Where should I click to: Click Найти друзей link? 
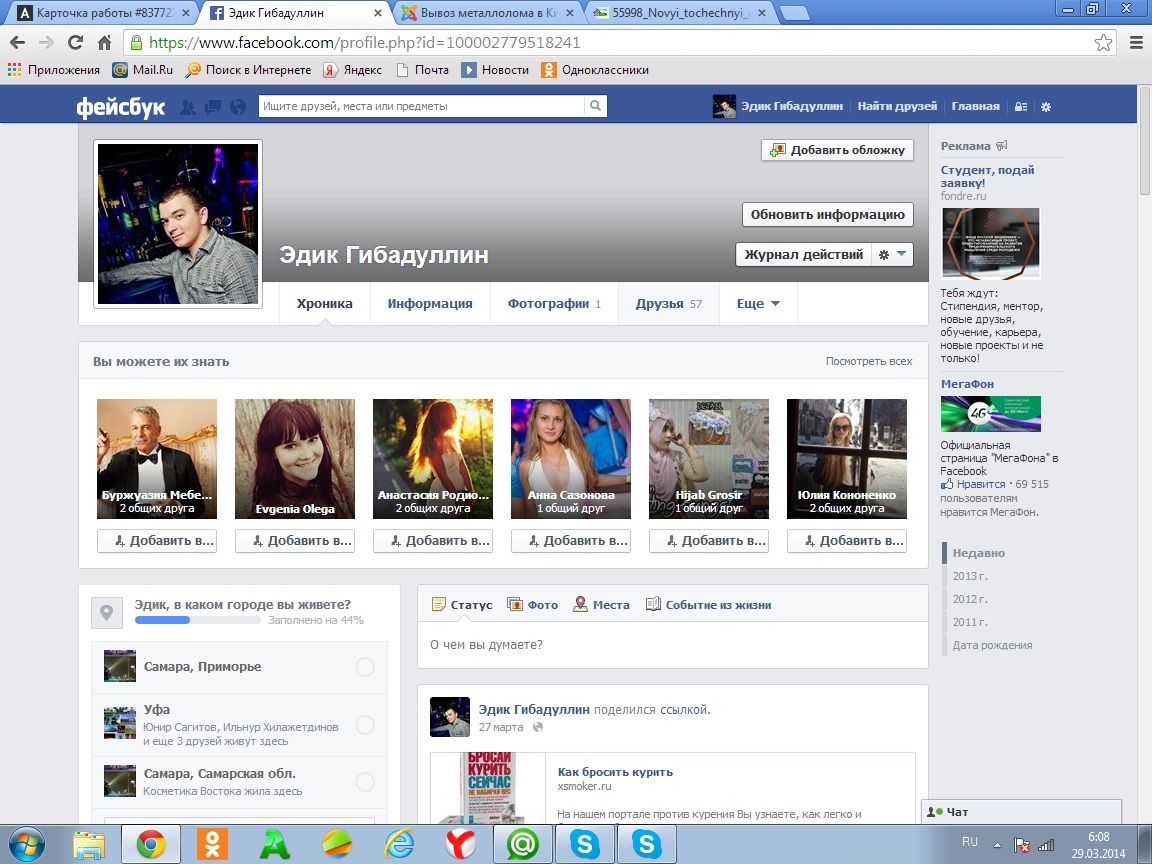click(x=897, y=107)
